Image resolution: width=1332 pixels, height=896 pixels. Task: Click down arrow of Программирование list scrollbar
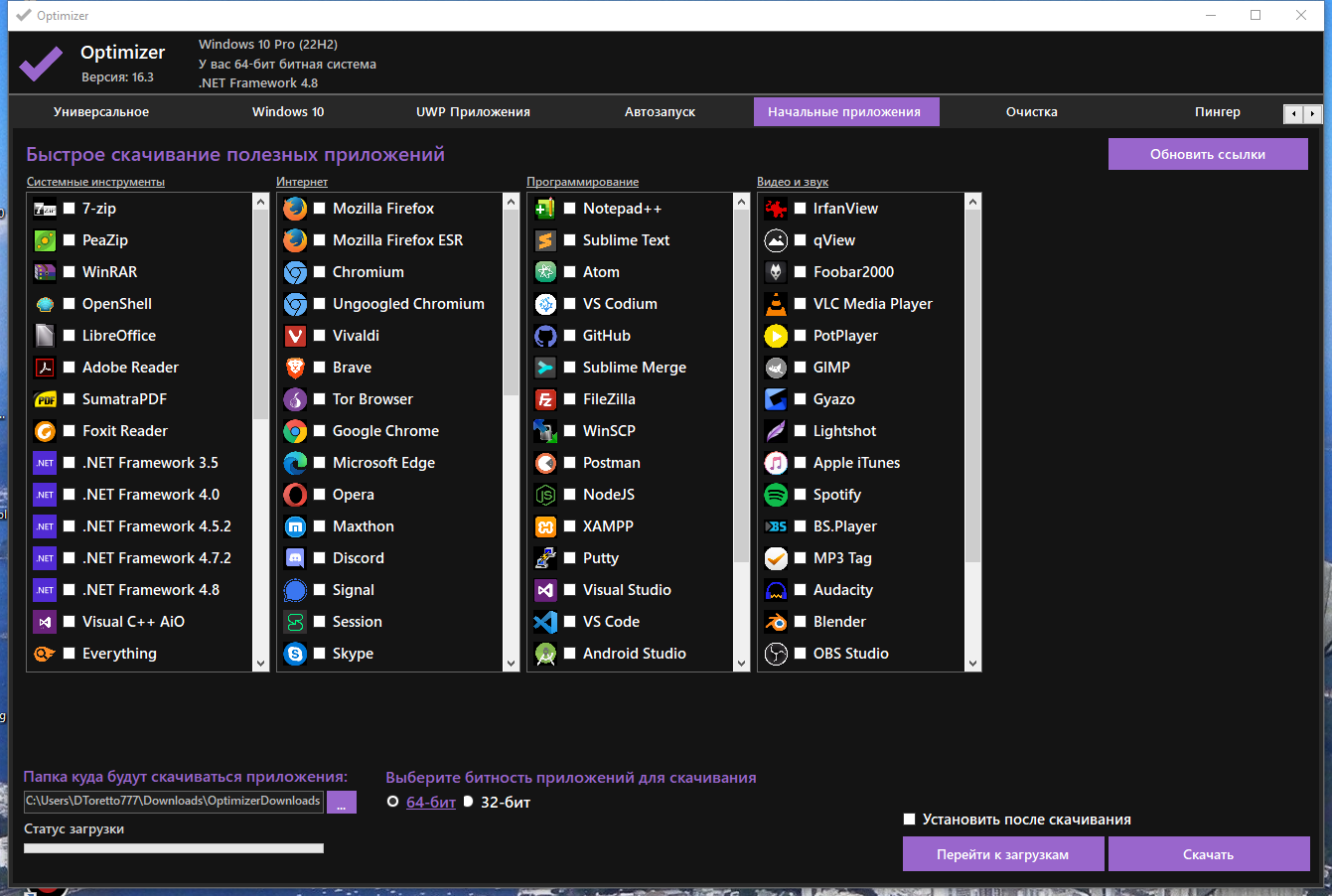click(741, 664)
